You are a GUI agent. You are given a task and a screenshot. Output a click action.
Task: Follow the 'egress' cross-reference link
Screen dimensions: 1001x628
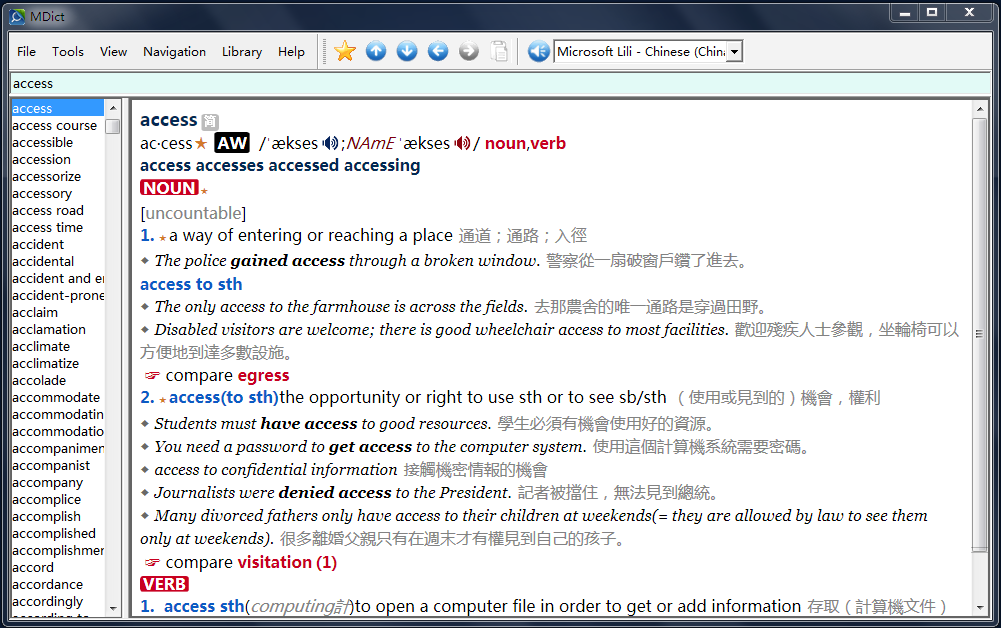(x=263, y=375)
